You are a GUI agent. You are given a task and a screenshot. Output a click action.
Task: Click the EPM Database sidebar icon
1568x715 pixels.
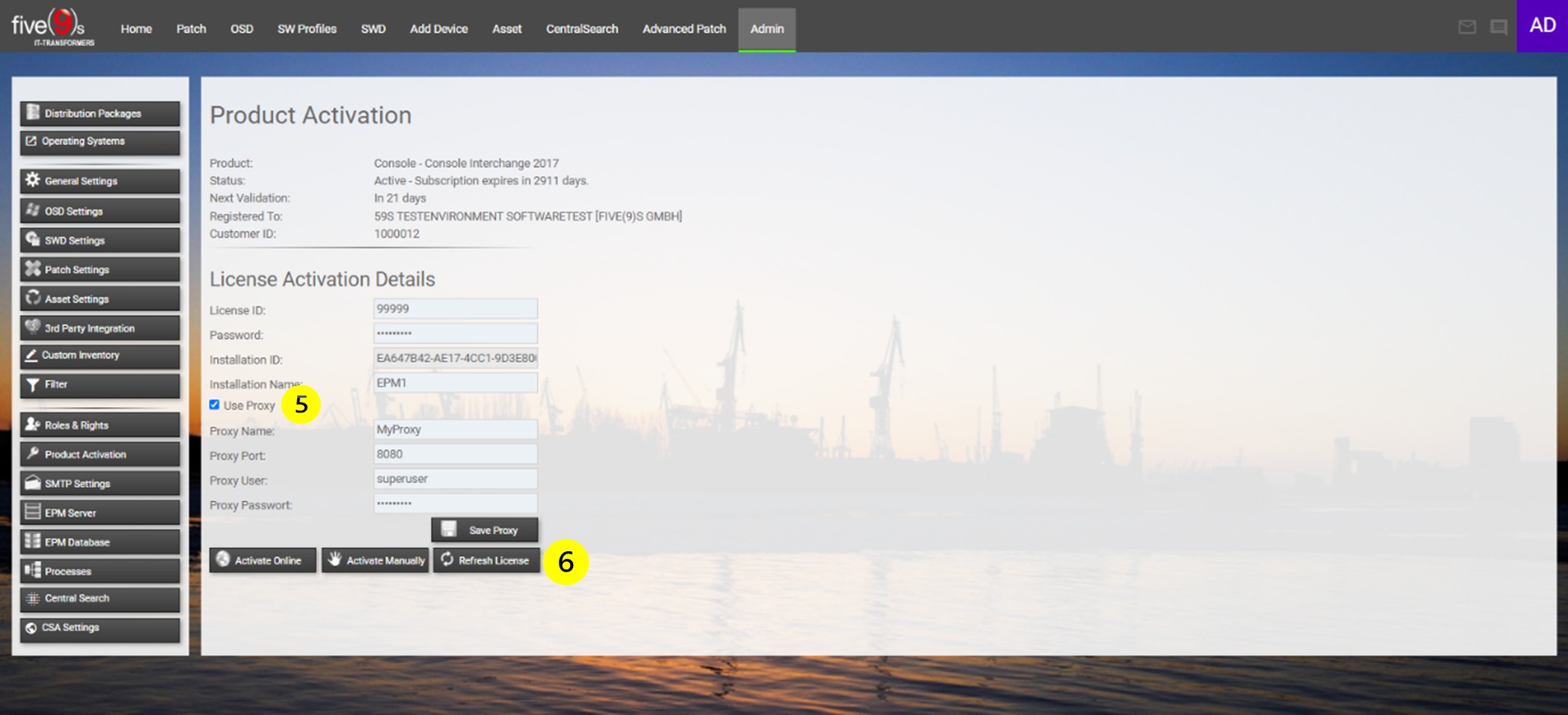click(x=33, y=541)
